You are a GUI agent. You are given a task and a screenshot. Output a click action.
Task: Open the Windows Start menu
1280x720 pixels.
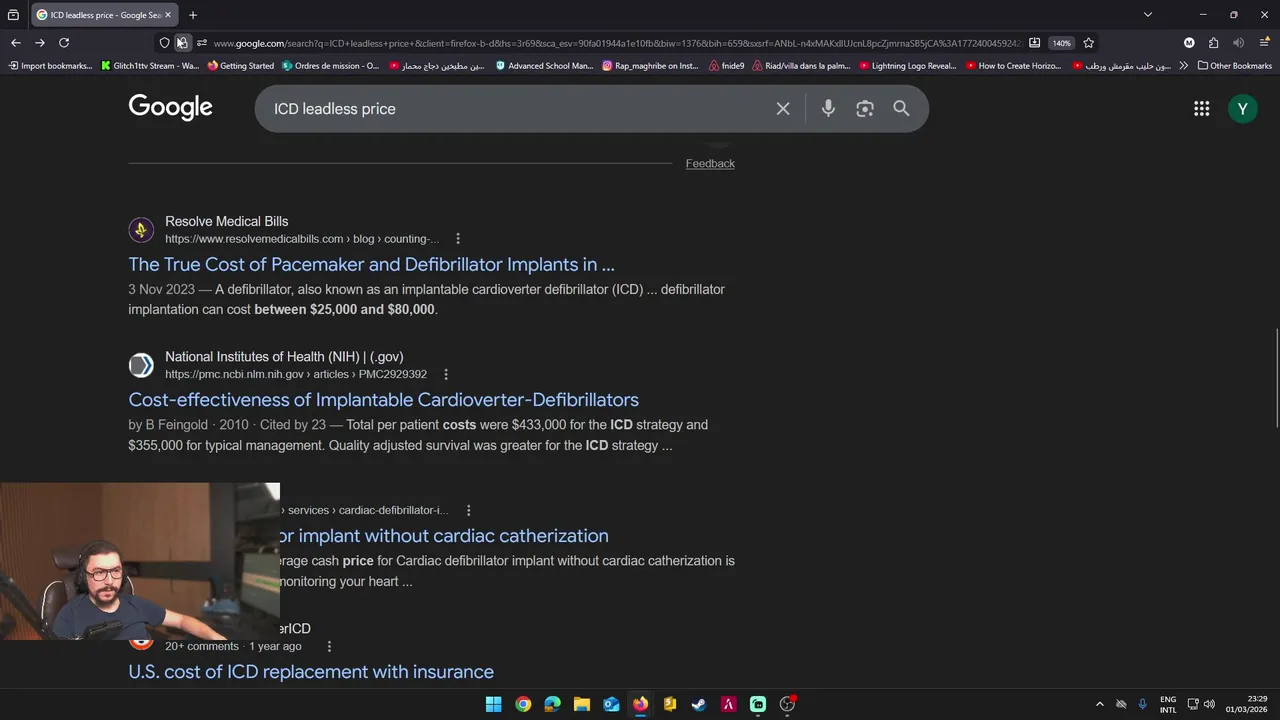[494, 704]
